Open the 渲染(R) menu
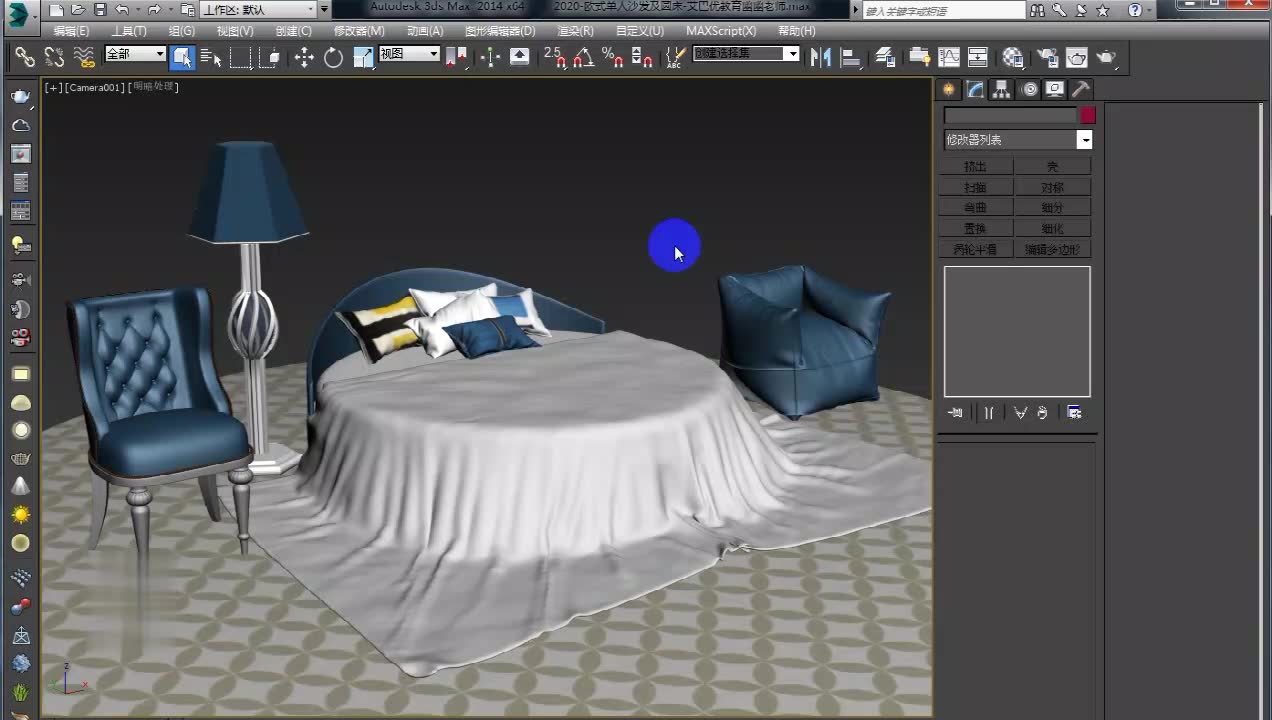This screenshot has height=720, width=1272. click(x=575, y=31)
